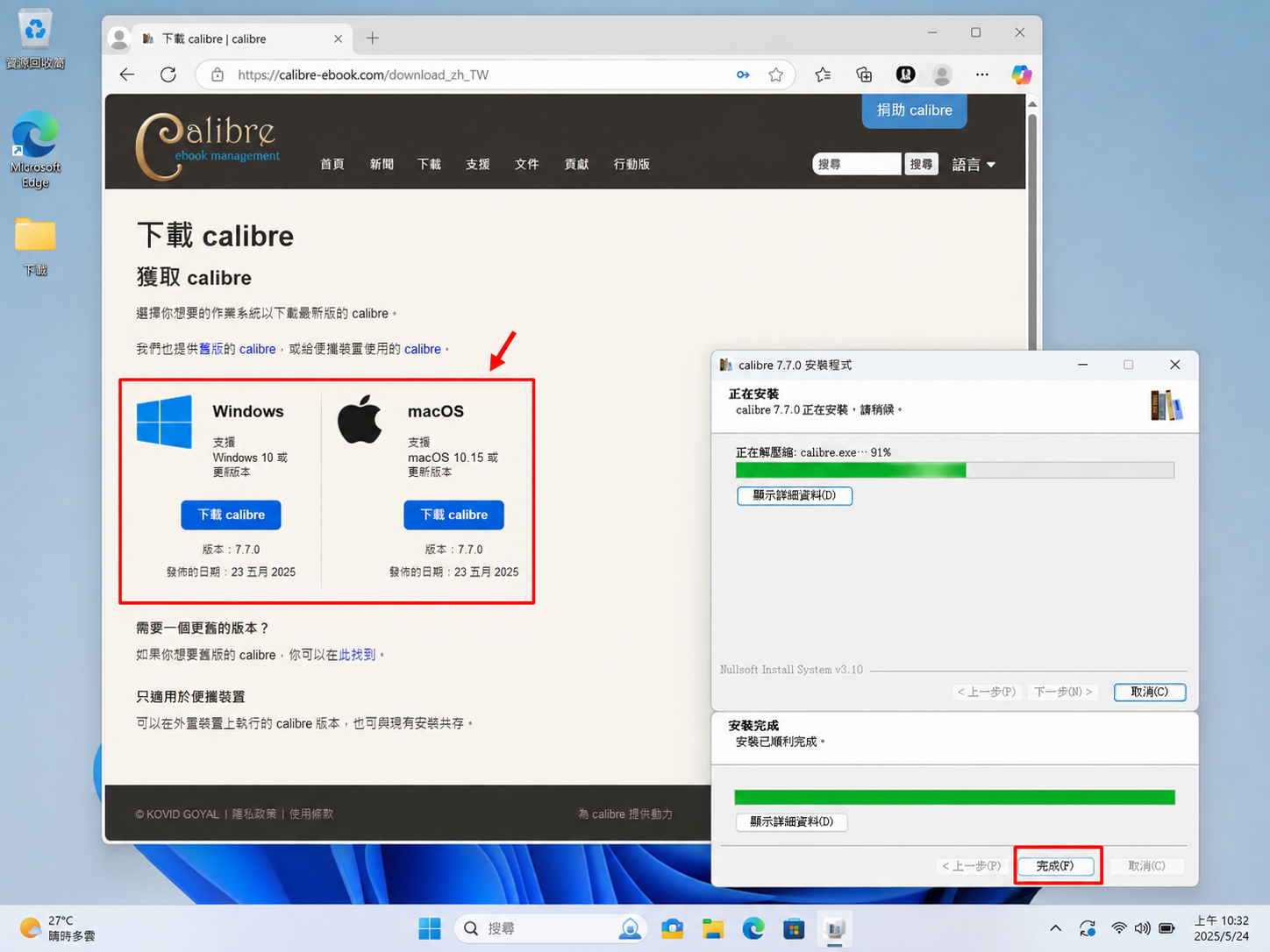
Task: Open the 支援 navigation item
Action: click(478, 164)
